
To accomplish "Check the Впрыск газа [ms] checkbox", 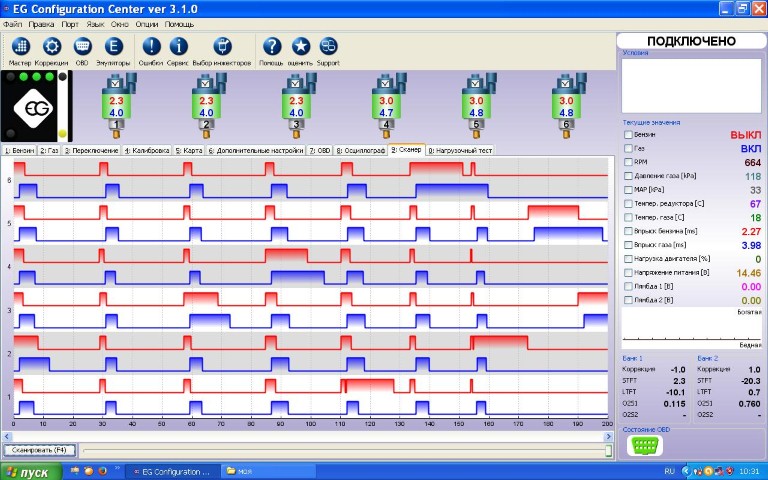I will pyautogui.click(x=628, y=244).
